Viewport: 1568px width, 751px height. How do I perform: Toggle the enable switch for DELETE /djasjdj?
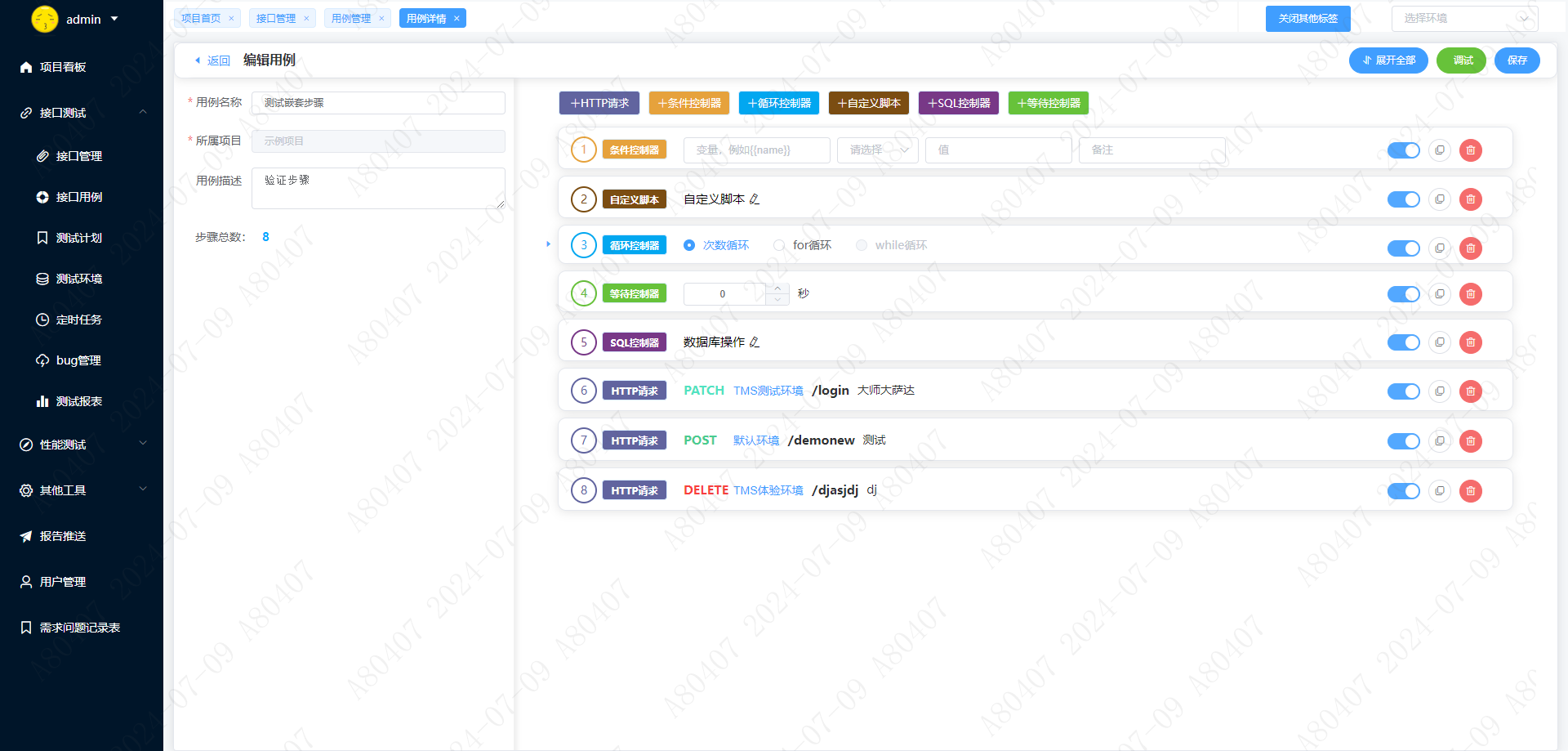tap(1404, 491)
